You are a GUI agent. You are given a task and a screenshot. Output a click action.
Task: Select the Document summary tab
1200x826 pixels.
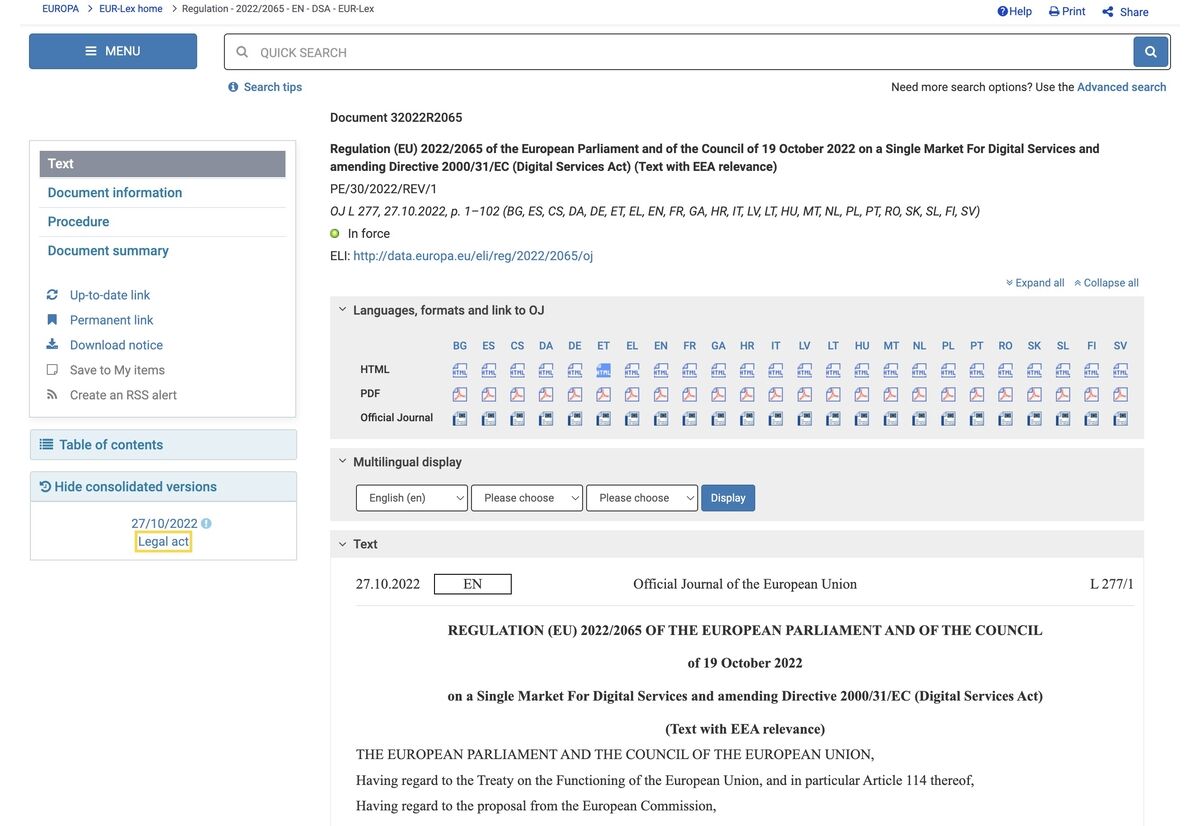click(108, 251)
